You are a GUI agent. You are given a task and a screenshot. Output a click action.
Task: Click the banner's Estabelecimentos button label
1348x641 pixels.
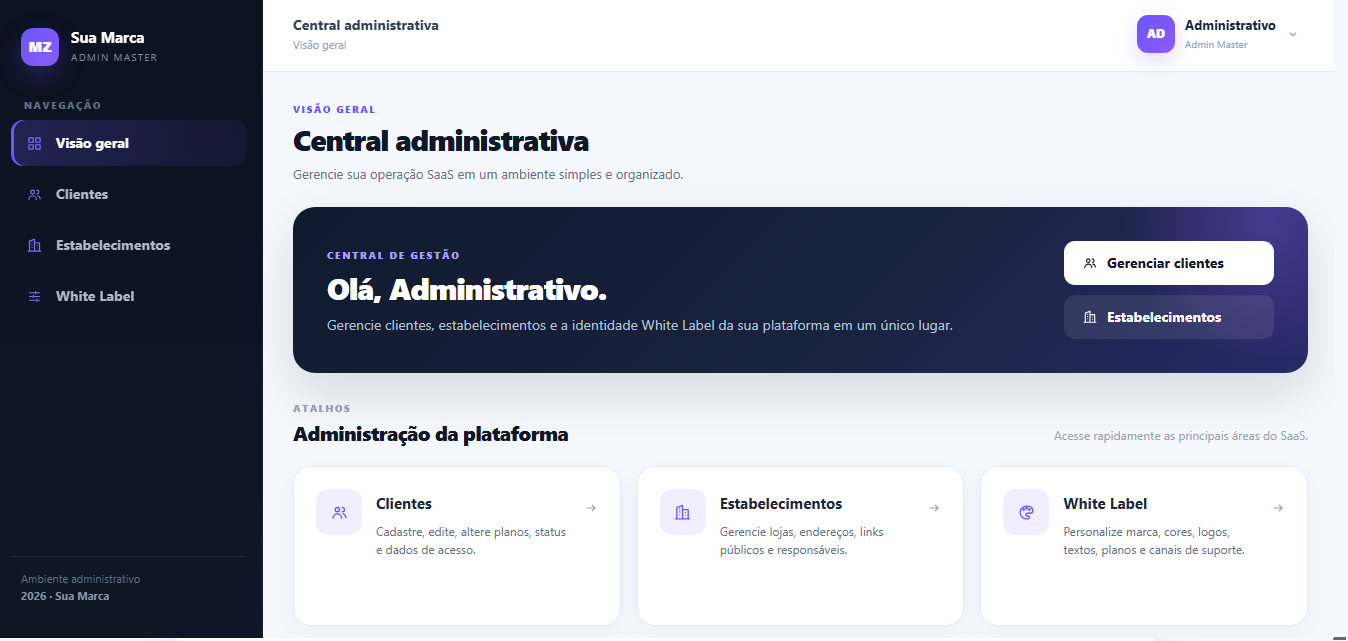(x=1164, y=317)
